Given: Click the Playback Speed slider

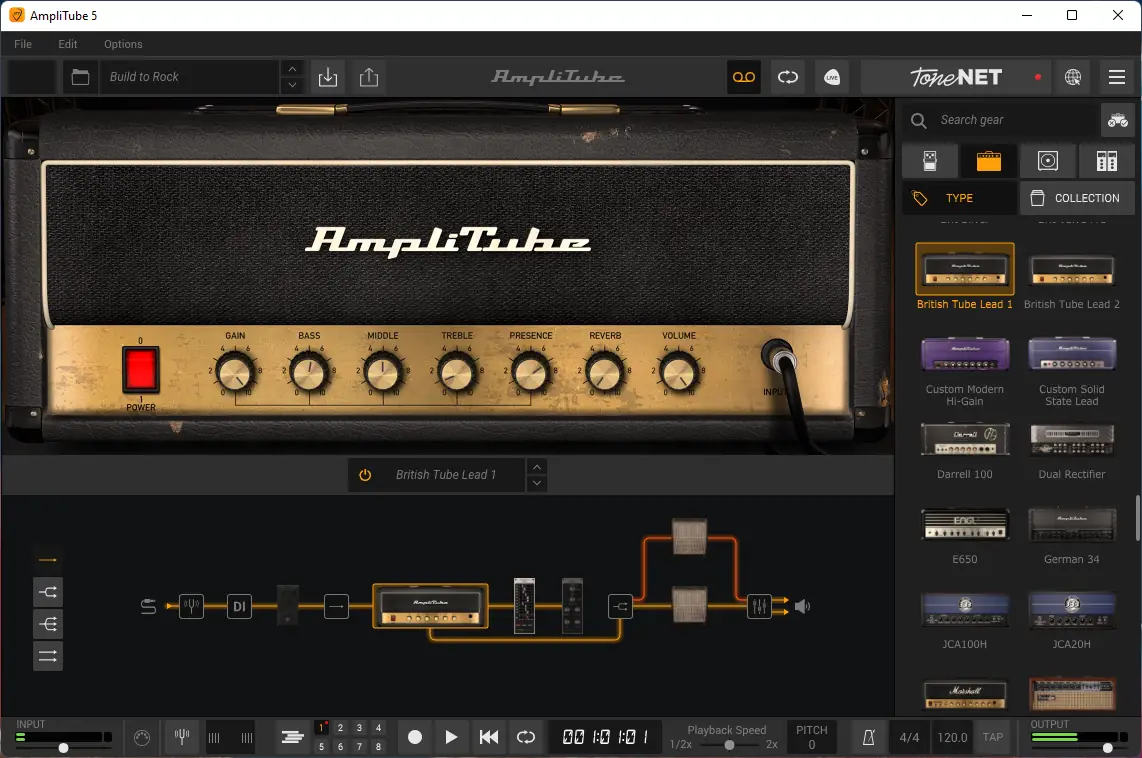Looking at the screenshot, I should 729,745.
